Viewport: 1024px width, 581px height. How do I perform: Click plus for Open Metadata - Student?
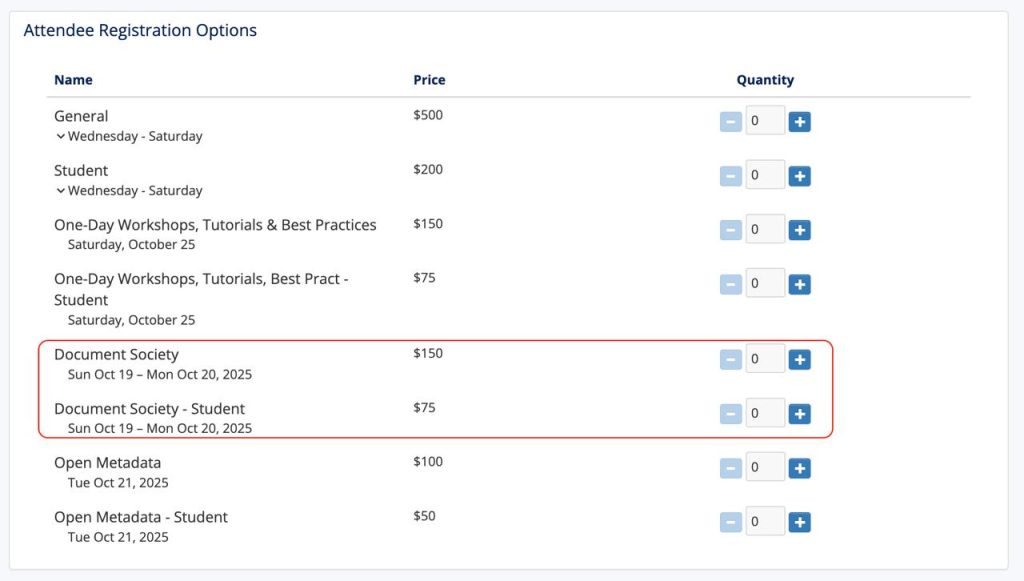799,522
